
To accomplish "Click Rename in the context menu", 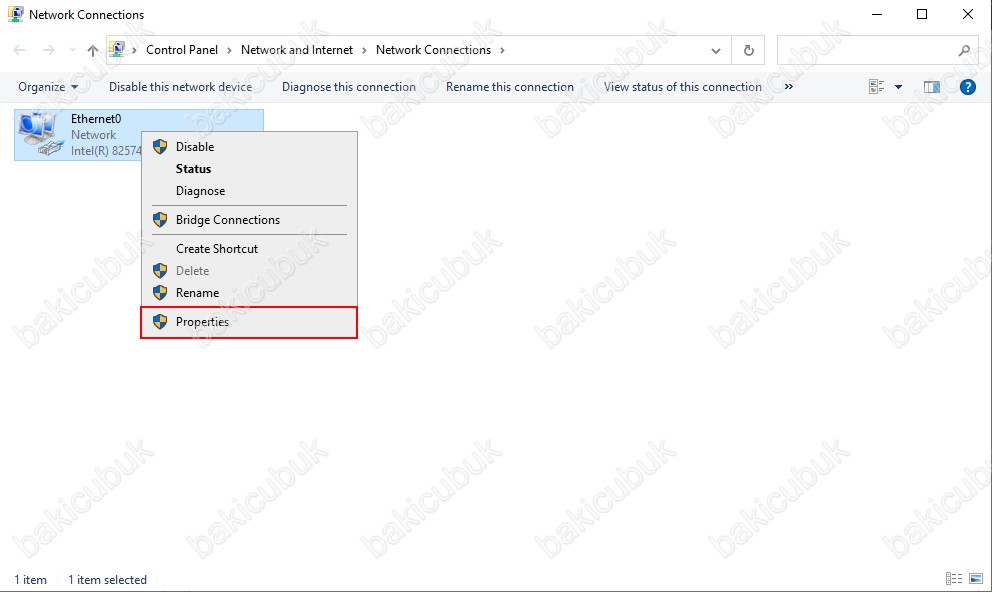I will (x=197, y=293).
